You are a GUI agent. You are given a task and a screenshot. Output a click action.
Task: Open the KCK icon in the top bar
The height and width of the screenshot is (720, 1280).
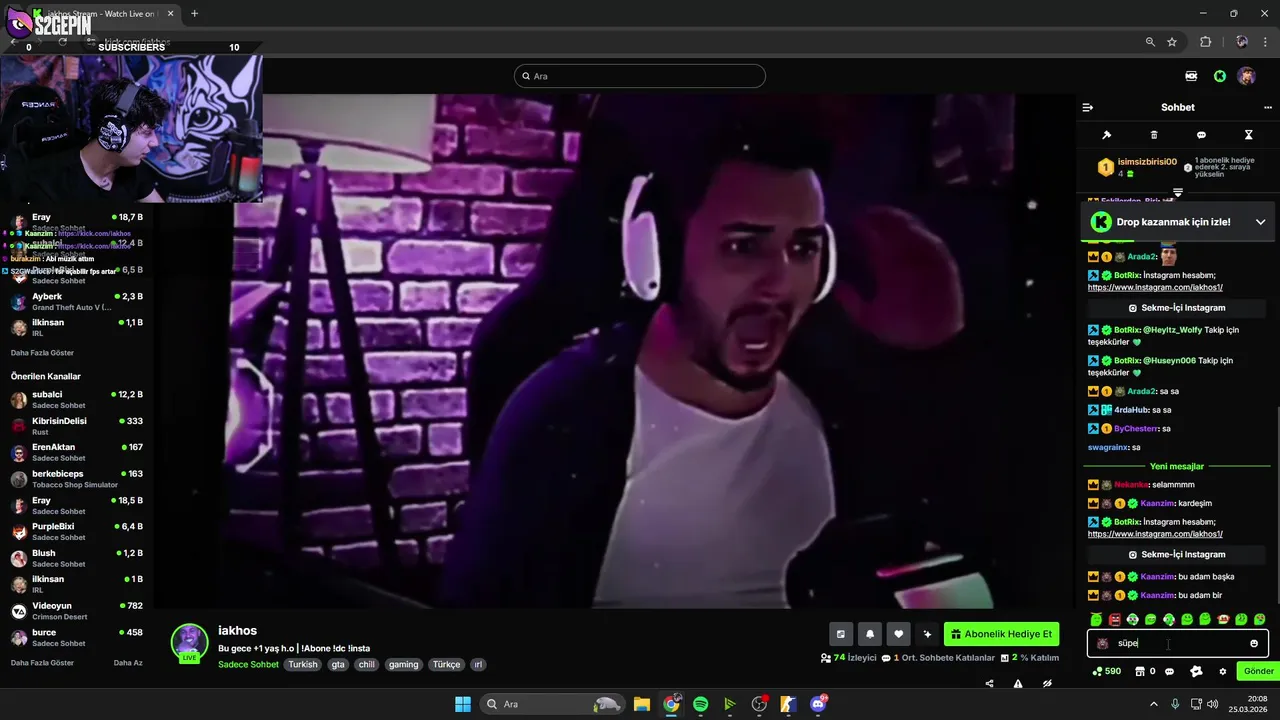tap(1191, 76)
